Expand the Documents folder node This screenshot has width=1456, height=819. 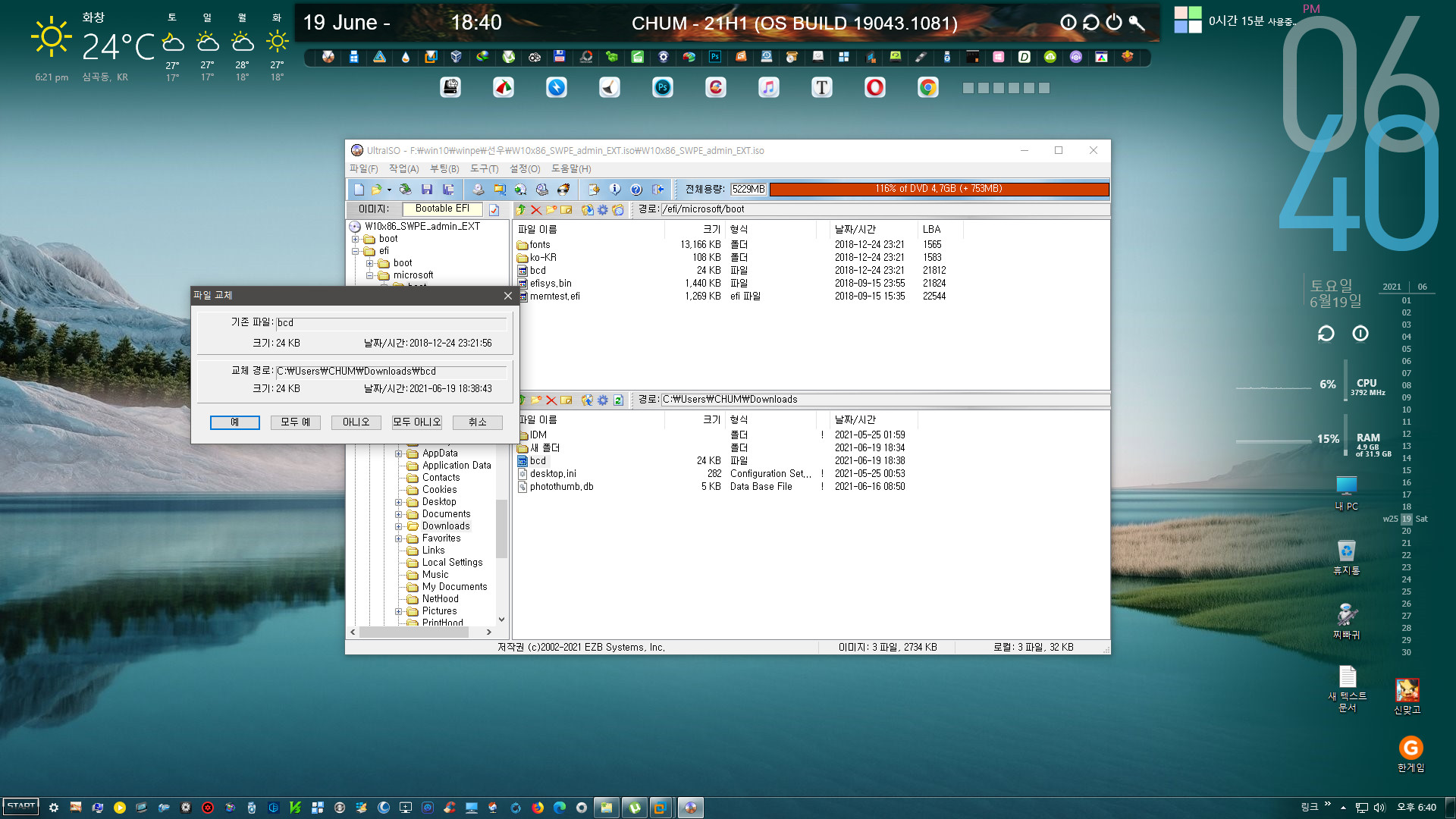[398, 514]
